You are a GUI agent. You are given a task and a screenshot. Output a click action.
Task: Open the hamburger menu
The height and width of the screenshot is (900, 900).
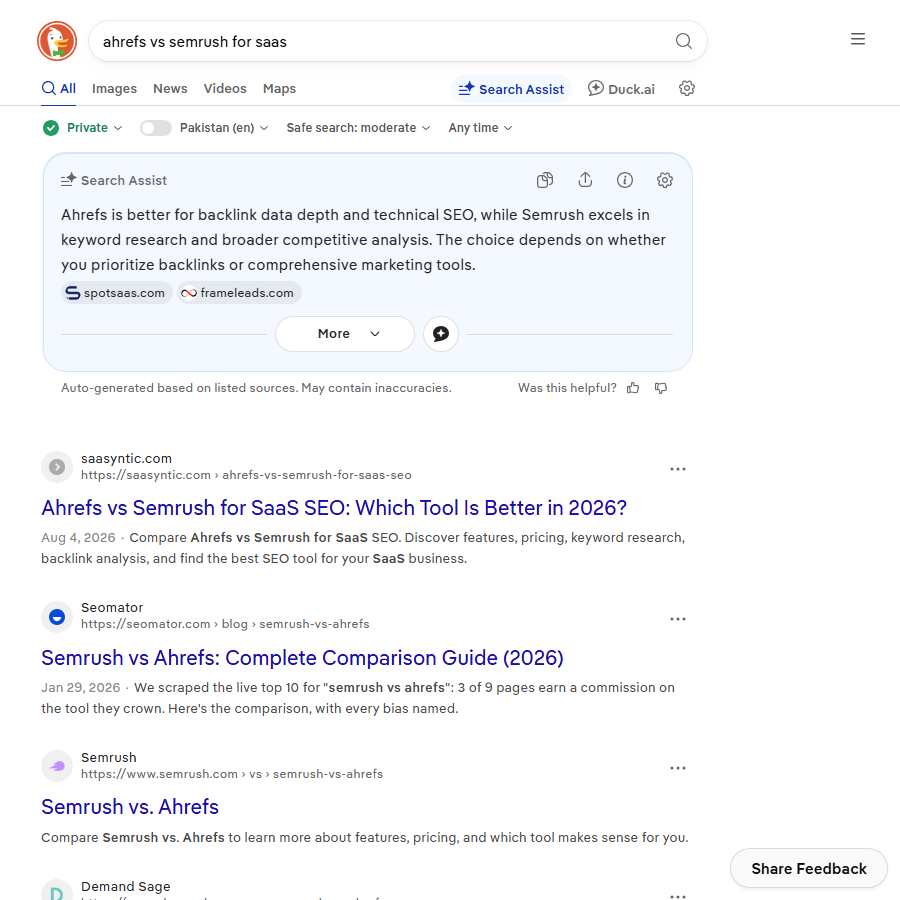point(858,39)
